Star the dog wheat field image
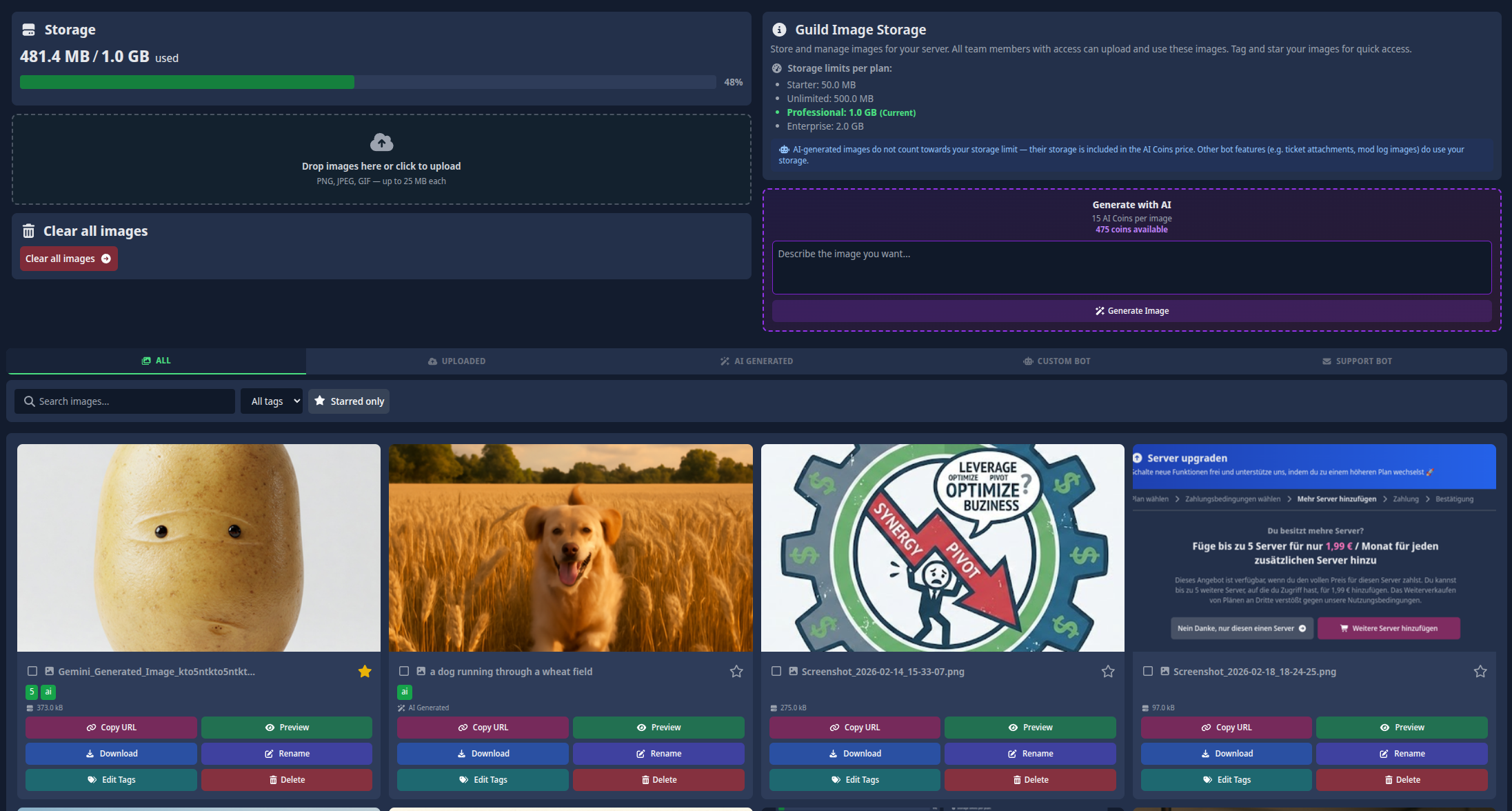 pyautogui.click(x=736, y=671)
